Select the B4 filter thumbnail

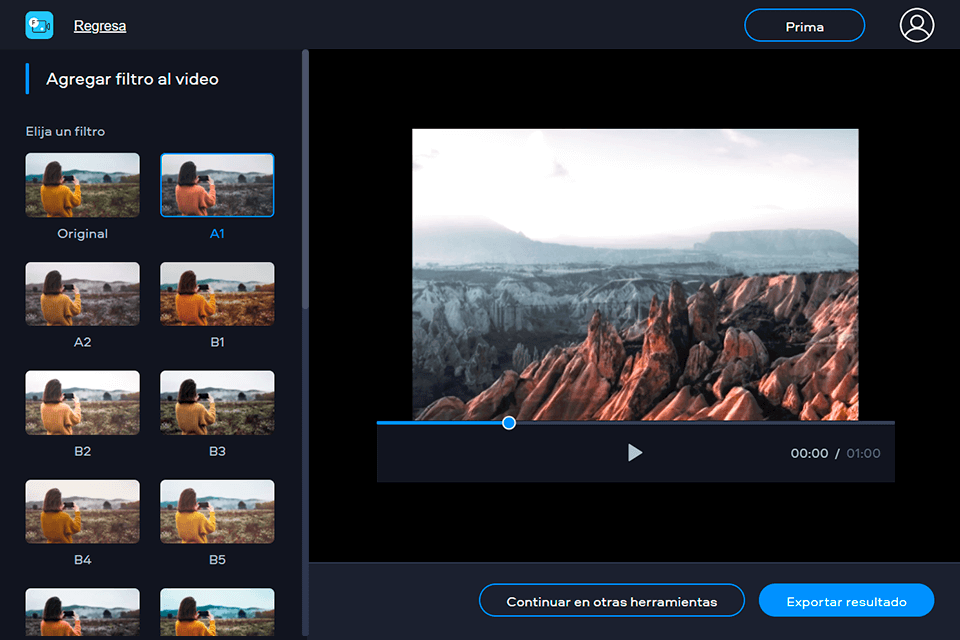[x=82, y=511]
